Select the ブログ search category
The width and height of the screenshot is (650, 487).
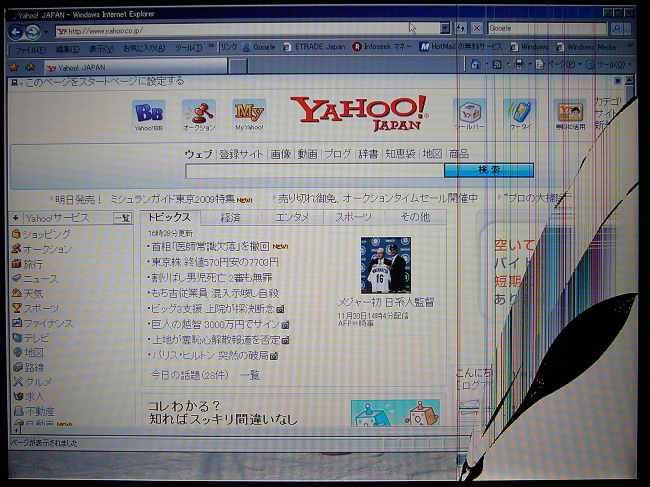click(x=337, y=154)
